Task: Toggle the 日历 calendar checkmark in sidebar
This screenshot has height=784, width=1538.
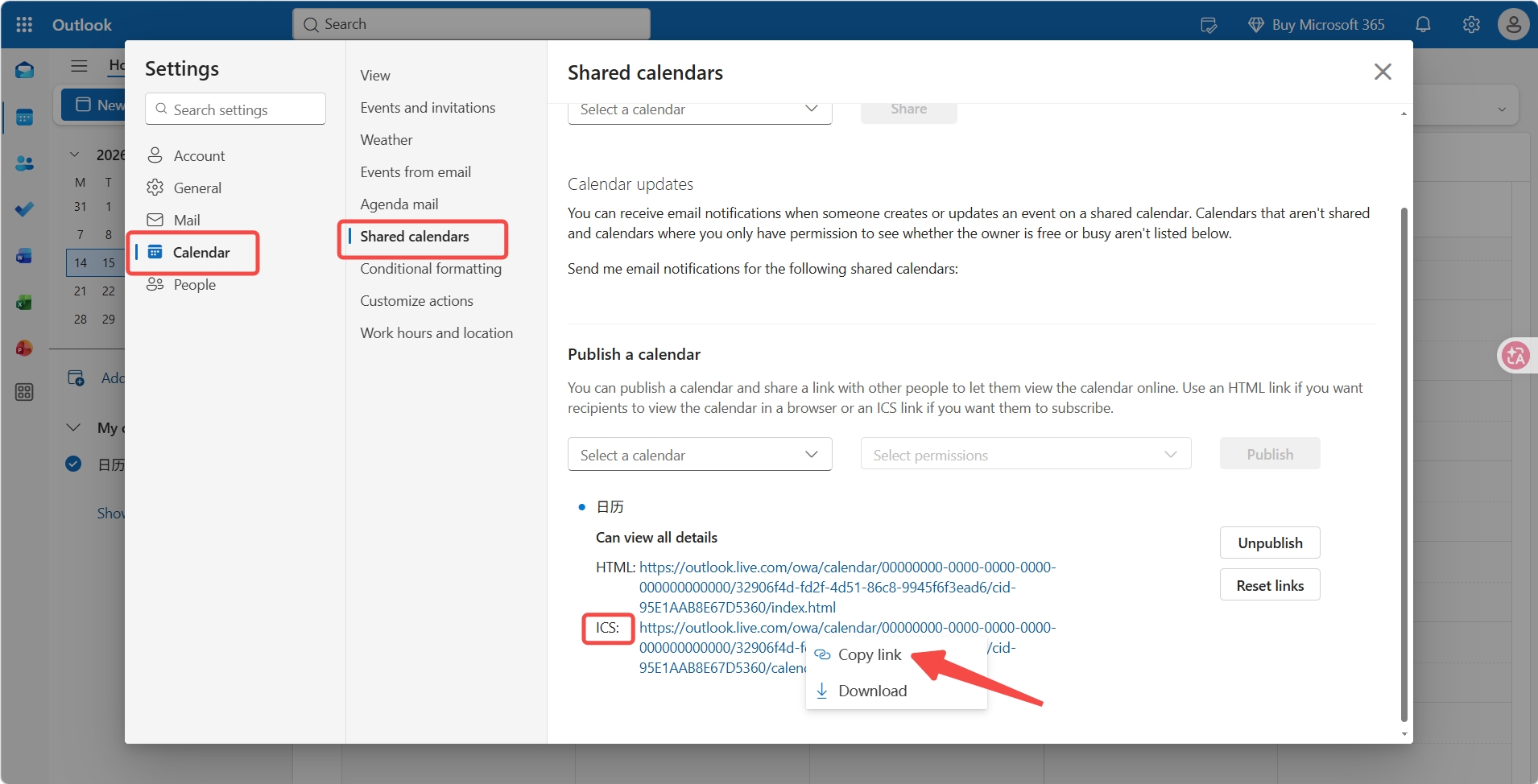Action: tap(73, 464)
